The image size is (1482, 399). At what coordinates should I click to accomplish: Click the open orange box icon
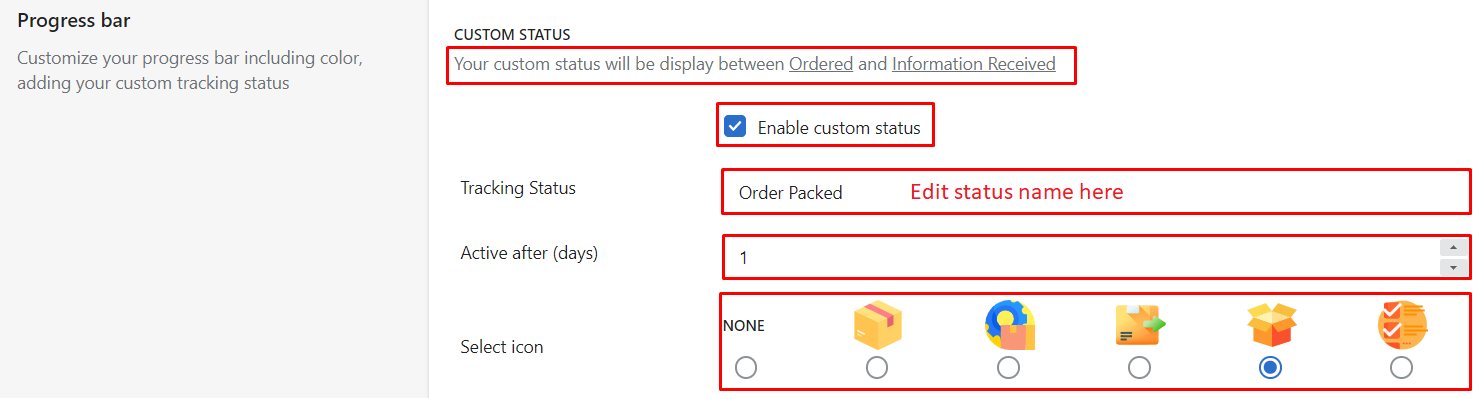pos(1271,325)
